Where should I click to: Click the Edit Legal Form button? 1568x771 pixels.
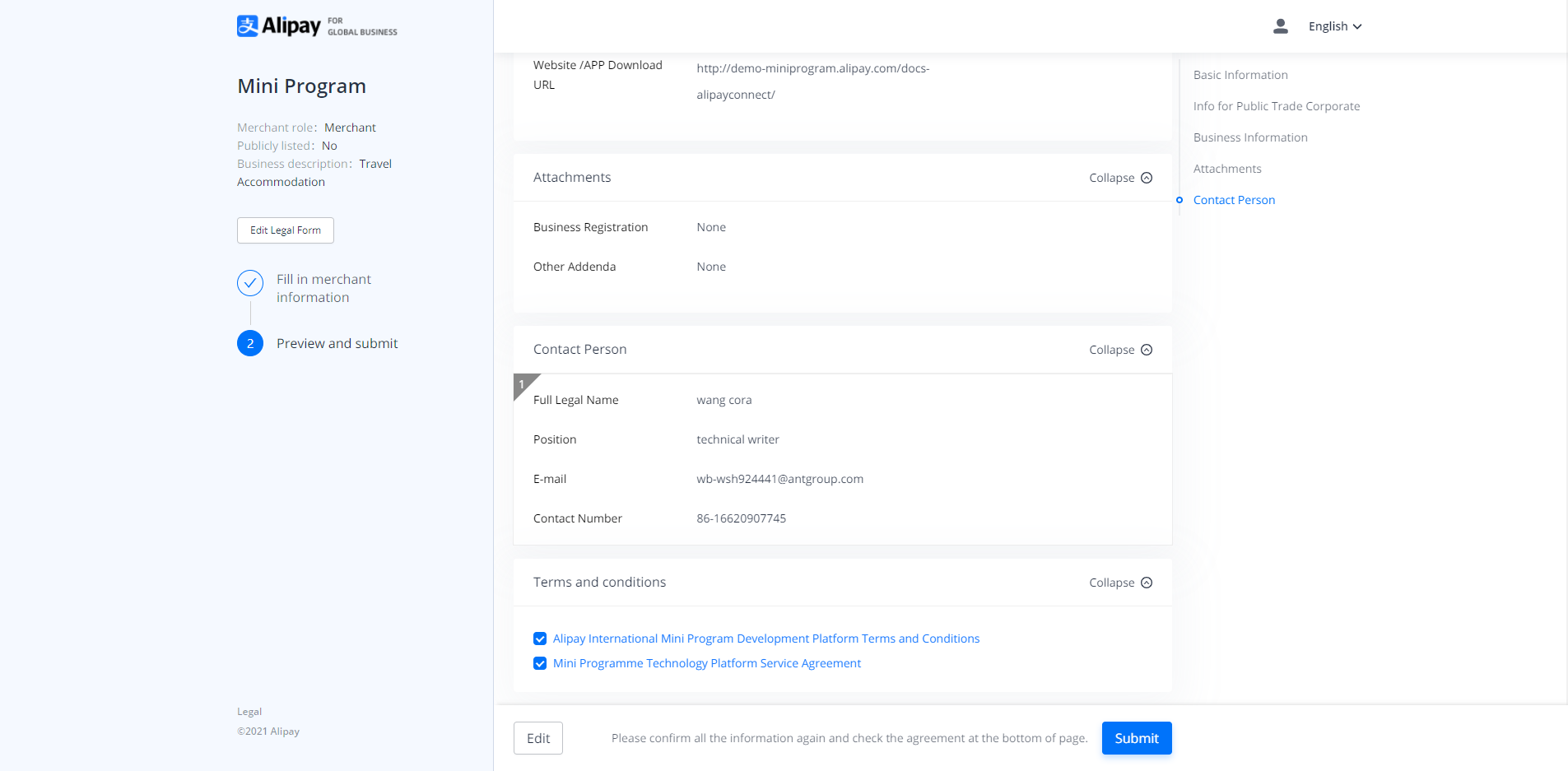point(286,230)
